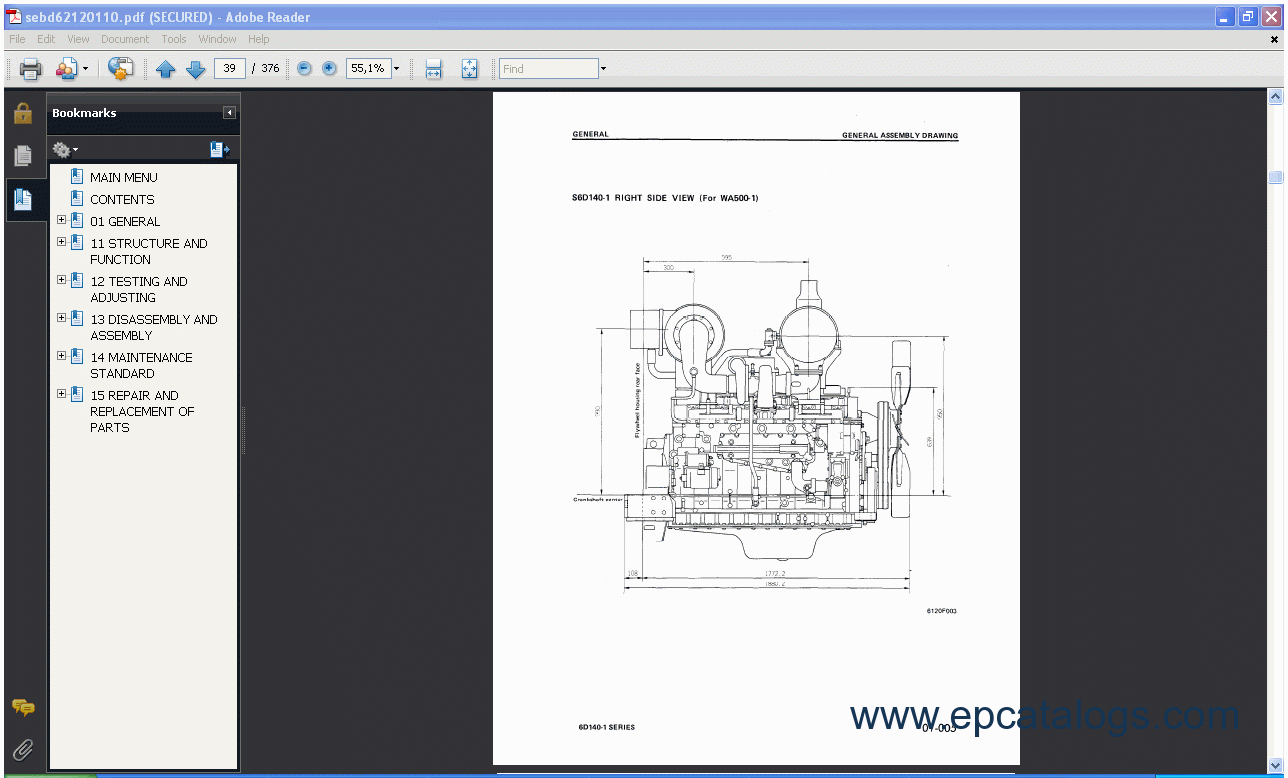Close the document with the menu-bar X

(1274, 40)
